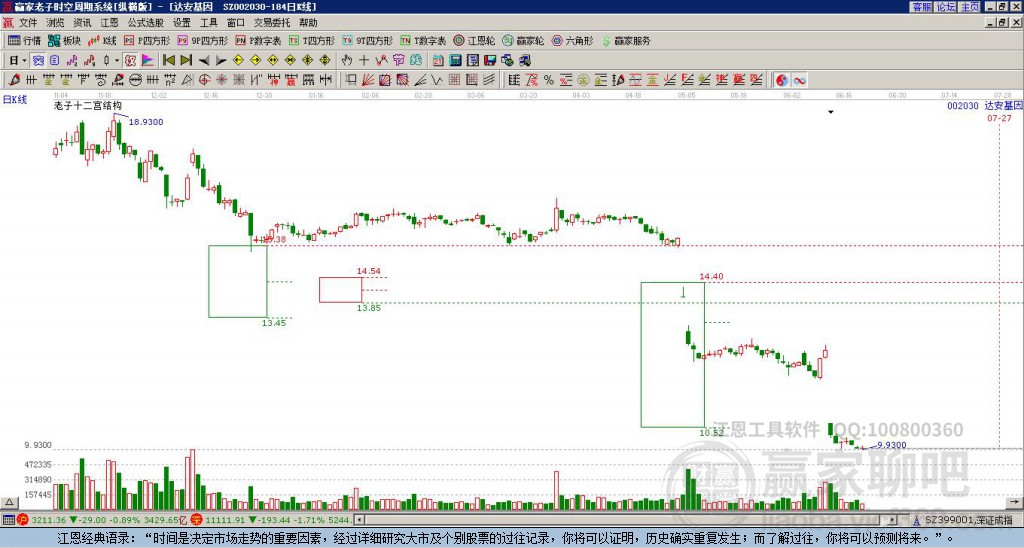
Task: Open the 行情 quotes view
Action: pos(24,40)
